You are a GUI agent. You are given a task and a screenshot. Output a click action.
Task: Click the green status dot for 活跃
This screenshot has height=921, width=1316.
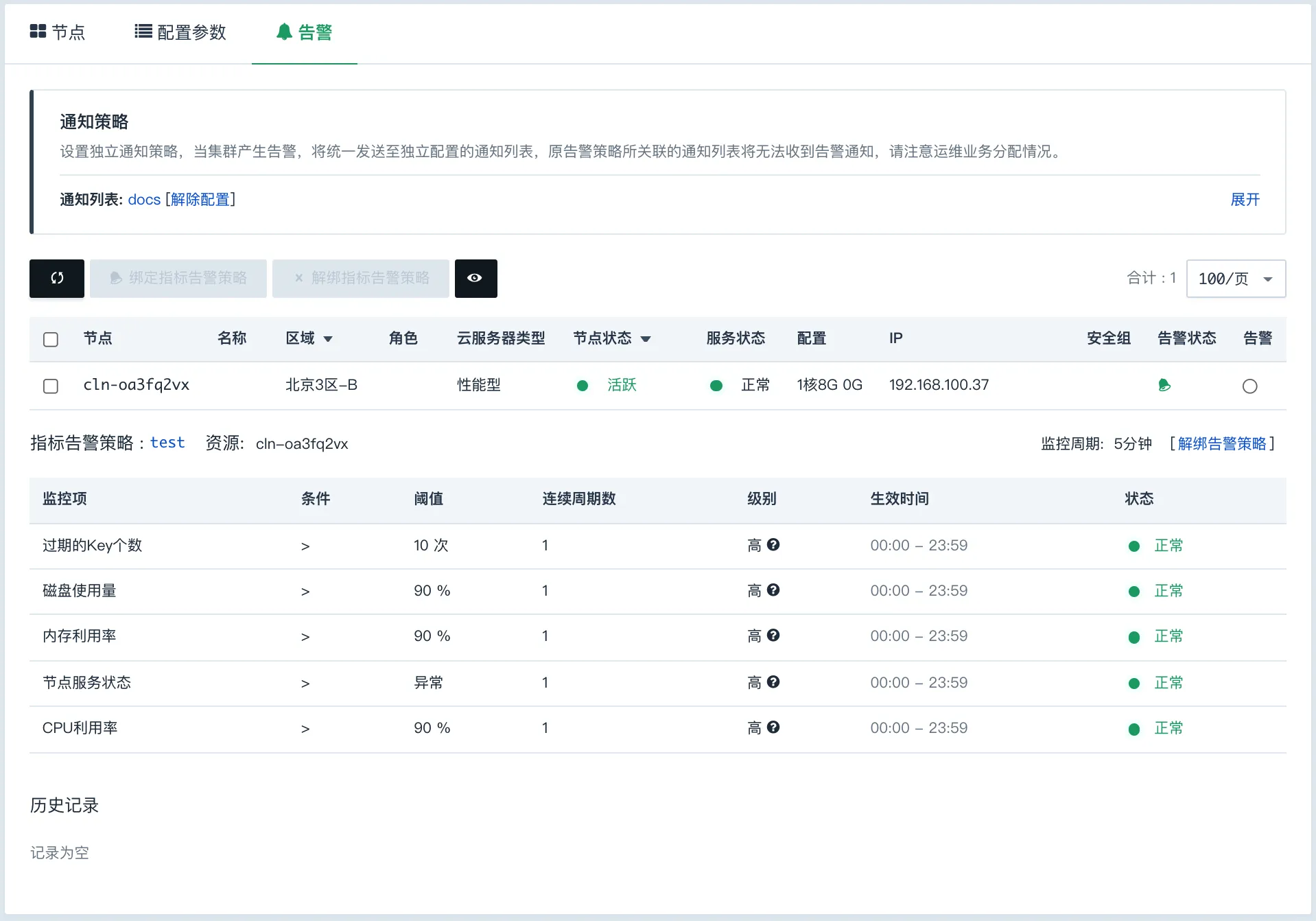click(x=583, y=386)
